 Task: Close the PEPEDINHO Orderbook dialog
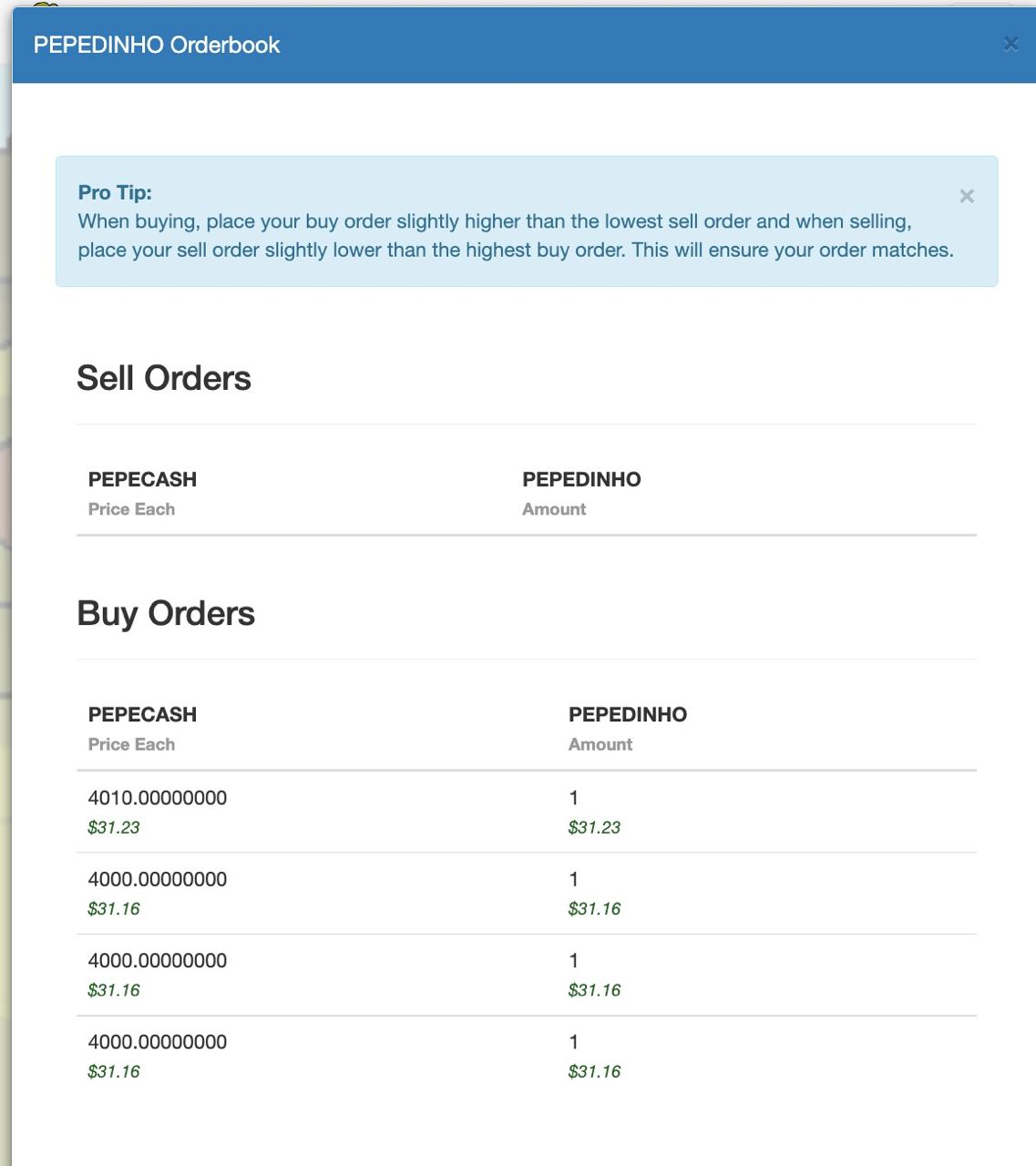pos(1010,44)
